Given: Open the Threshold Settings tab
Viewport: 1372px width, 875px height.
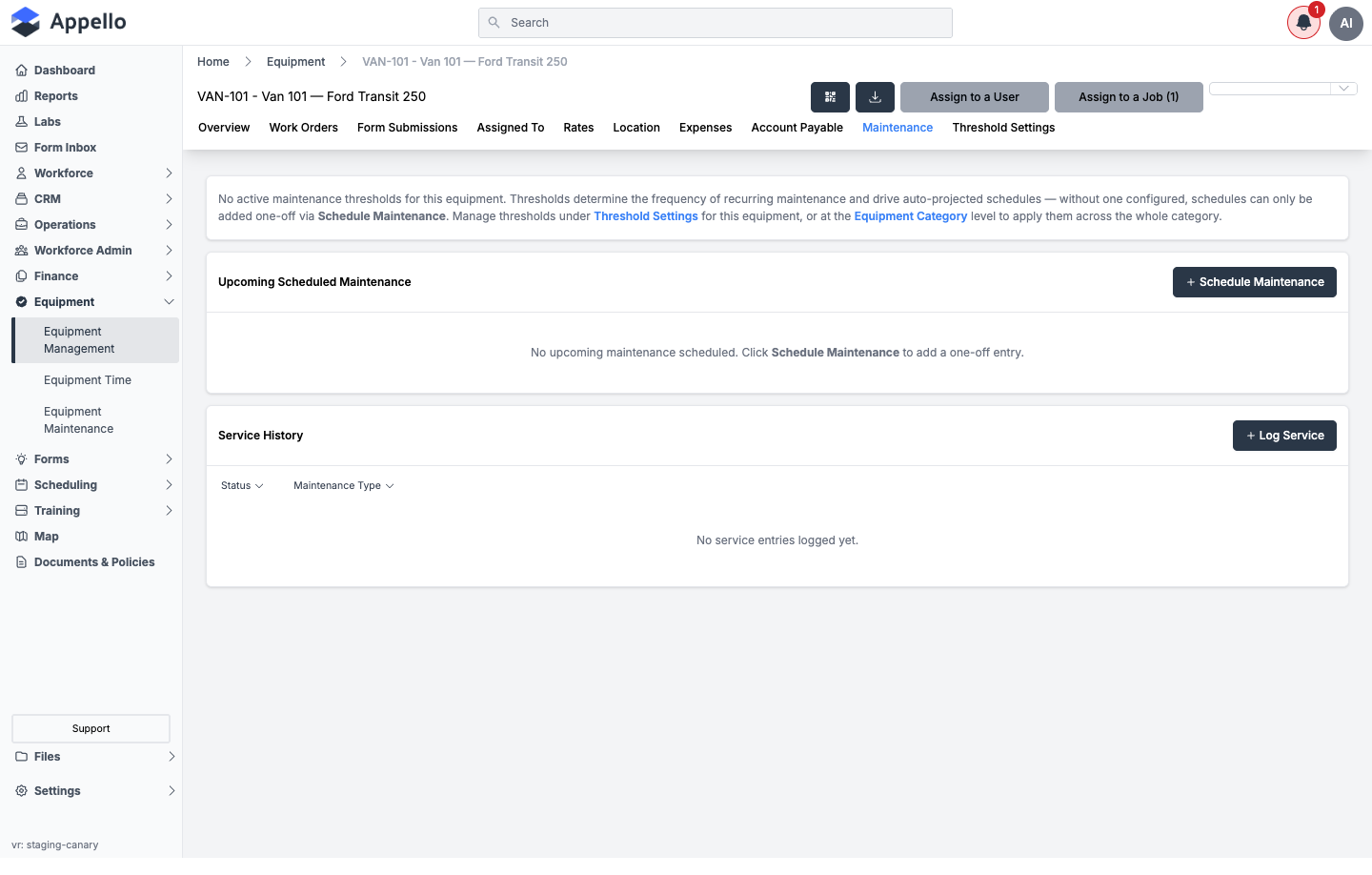Looking at the screenshot, I should pos(1003,128).
